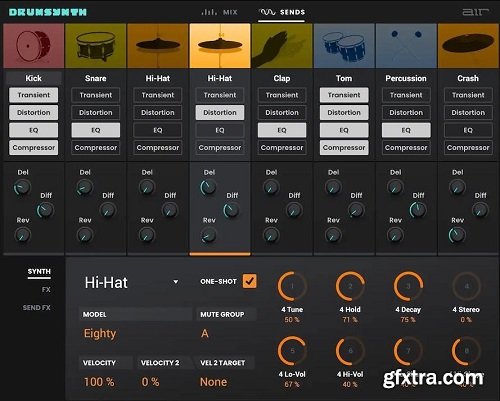Image resolution: width=500 pixels, height=401 pixels.
Task: Click the Kick channel name label
Action: 34,78
